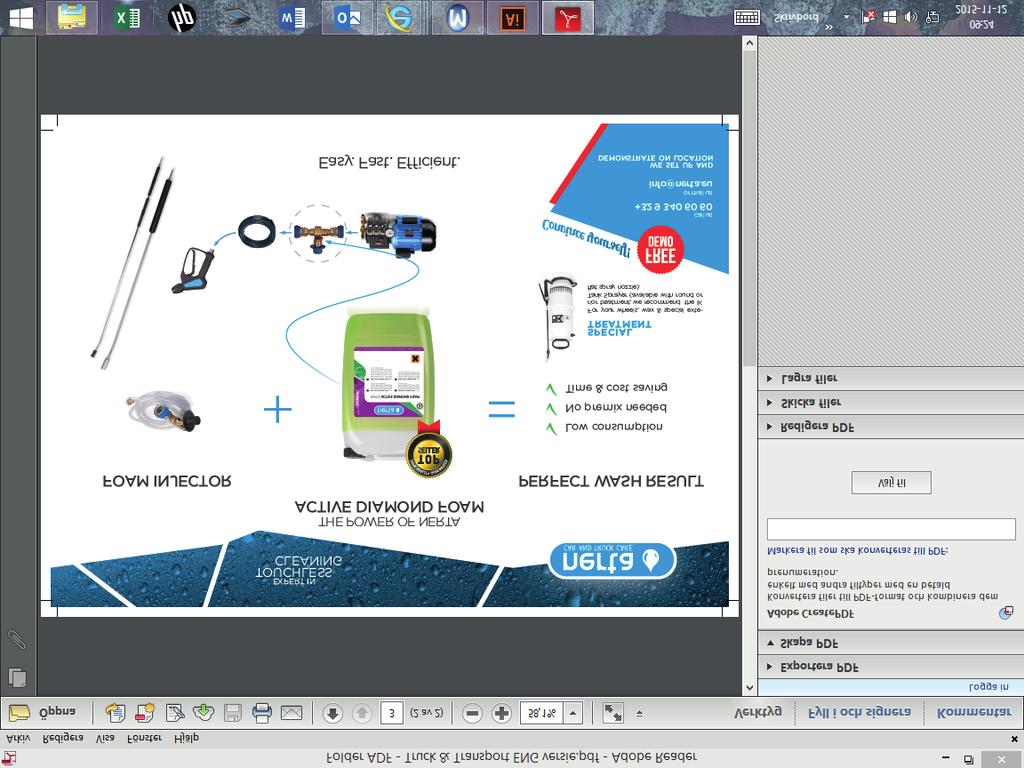
Task: Close the document with the small menu-bar X
Action: [x=1014, y=739]
